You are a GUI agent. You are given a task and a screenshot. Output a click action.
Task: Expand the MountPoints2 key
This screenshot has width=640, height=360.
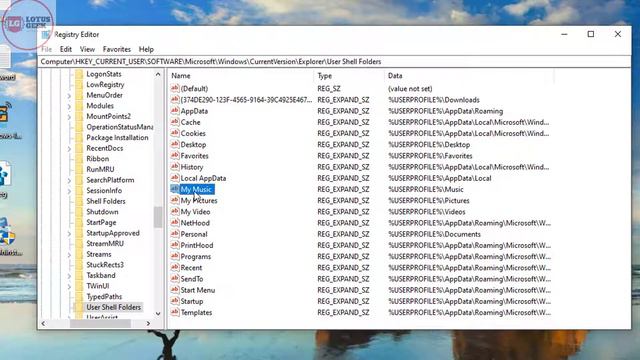69,117
